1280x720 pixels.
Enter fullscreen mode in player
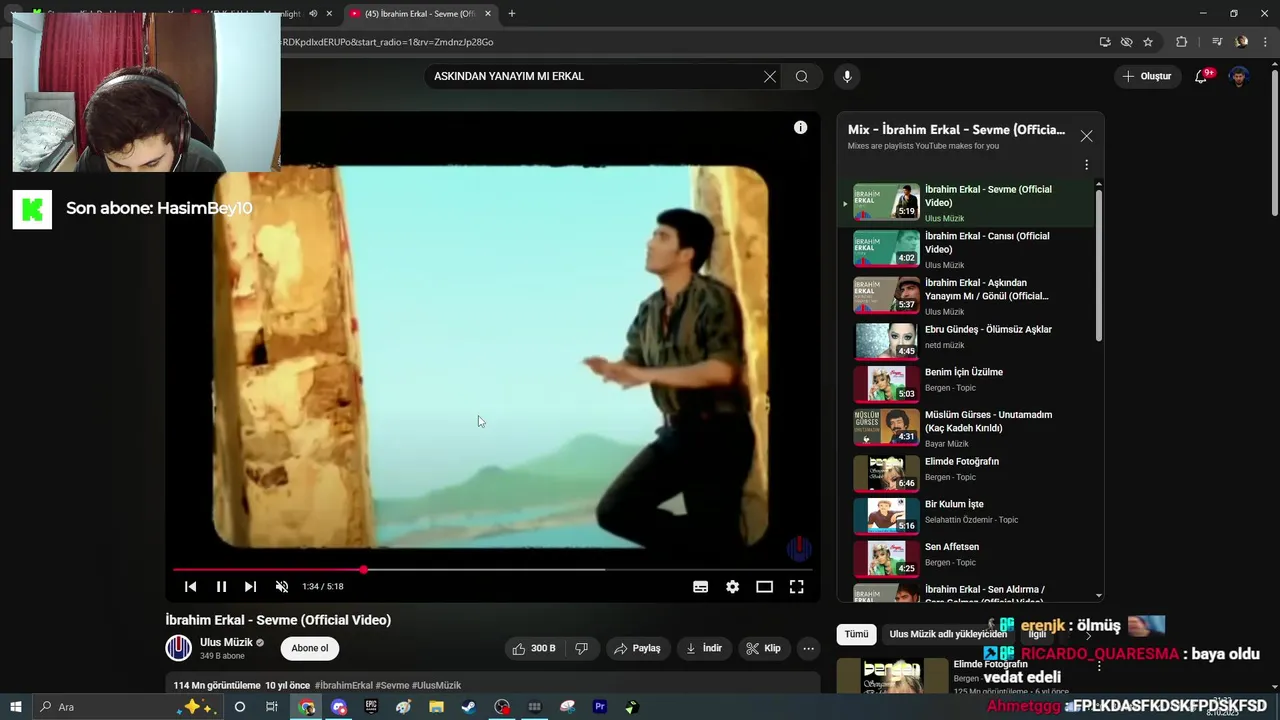[796, 587]
